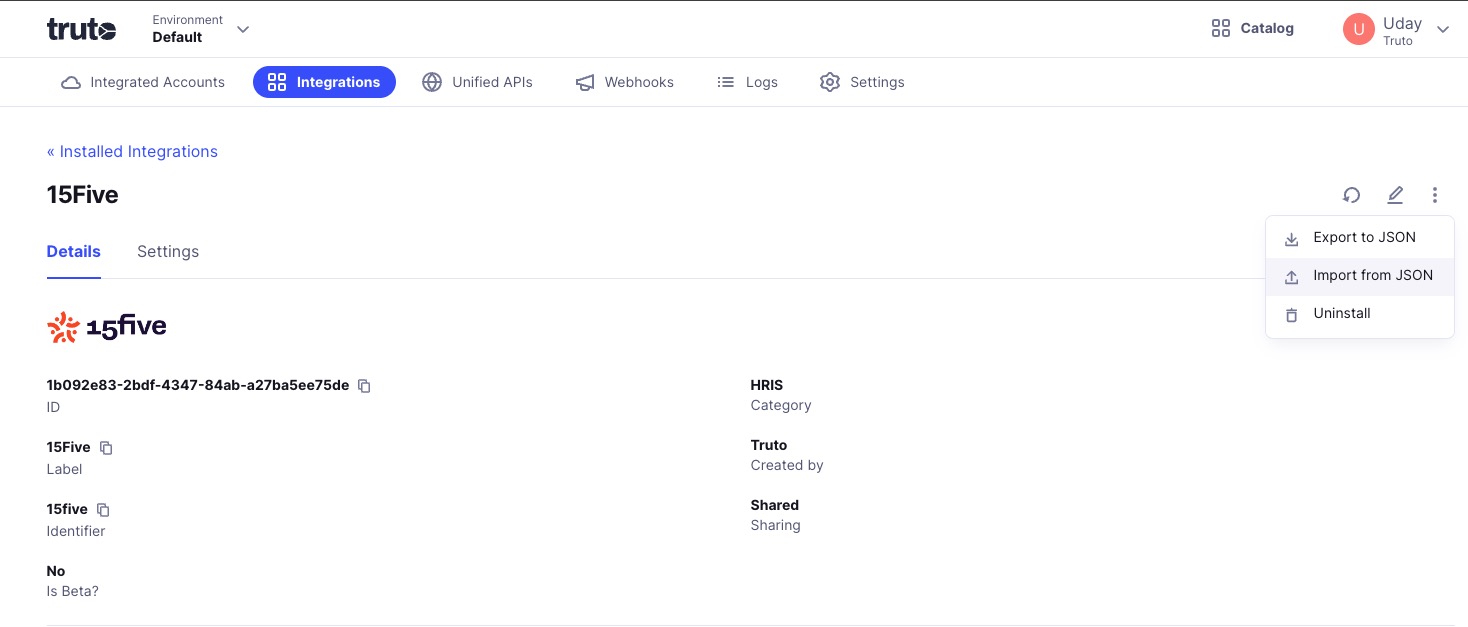
Task: Click the 15Five page heading
Action: pyautogui.click(x=83, y=194)
